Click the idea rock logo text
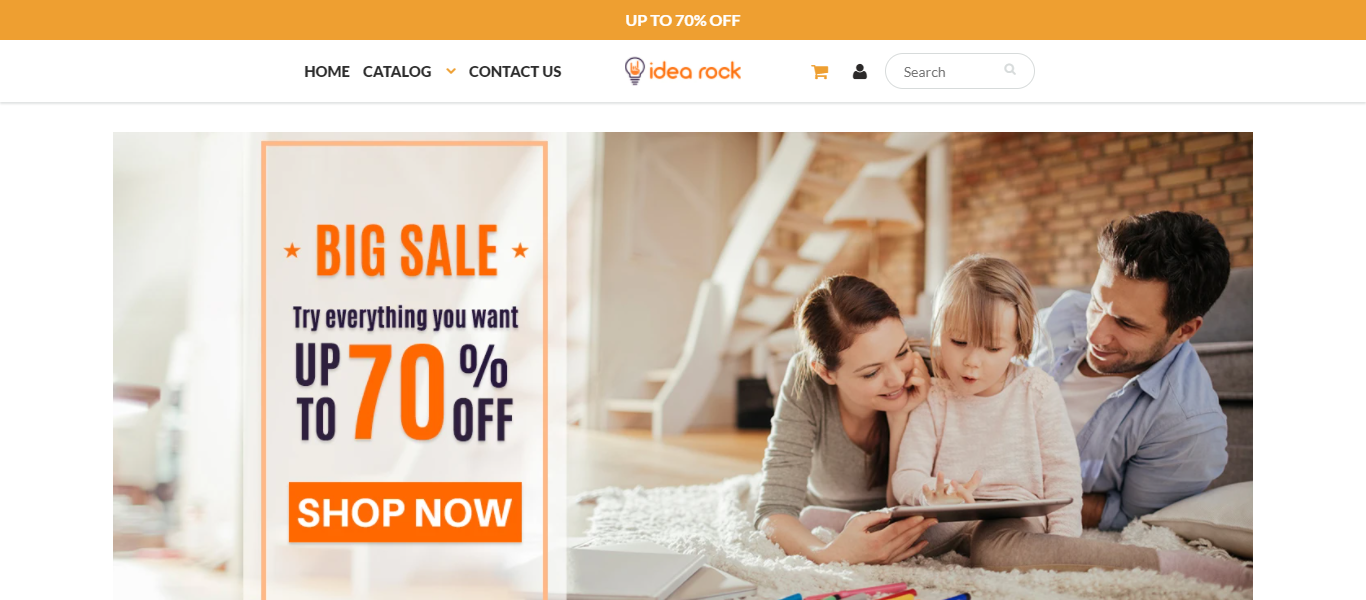This screenshot has width=1366, height=600. (x=695, y=70)
